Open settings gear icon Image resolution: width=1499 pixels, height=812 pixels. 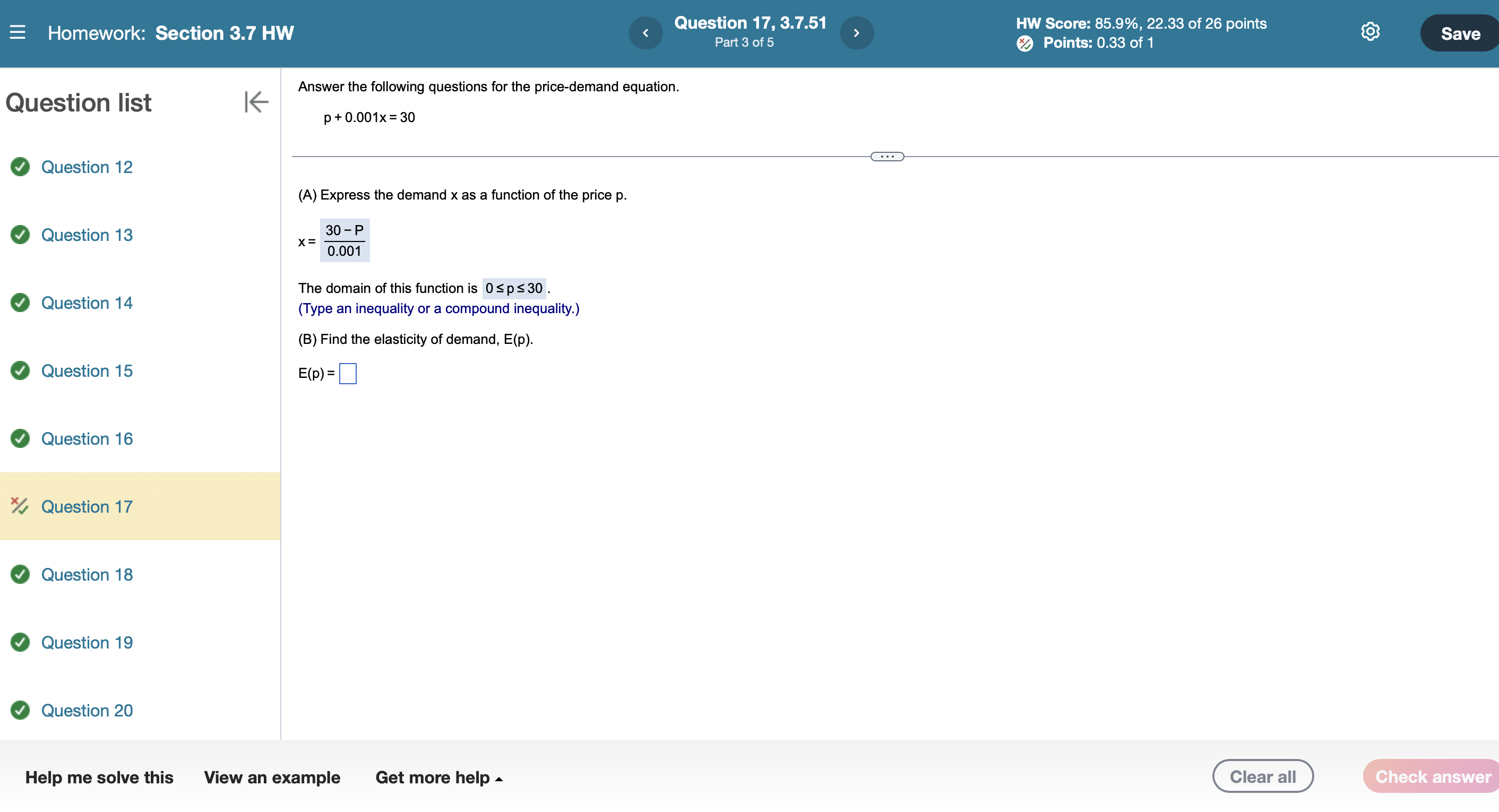1370,32
